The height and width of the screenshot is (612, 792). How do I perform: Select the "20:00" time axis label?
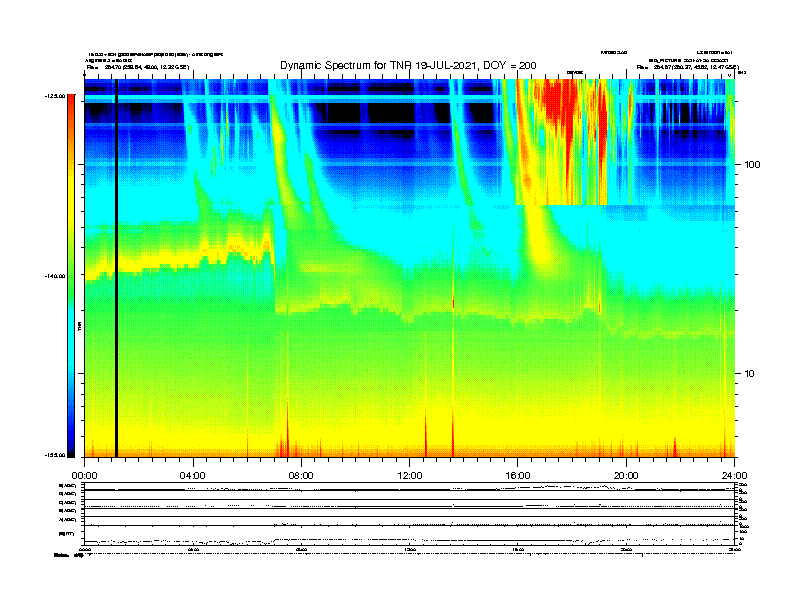click(626, 476)
